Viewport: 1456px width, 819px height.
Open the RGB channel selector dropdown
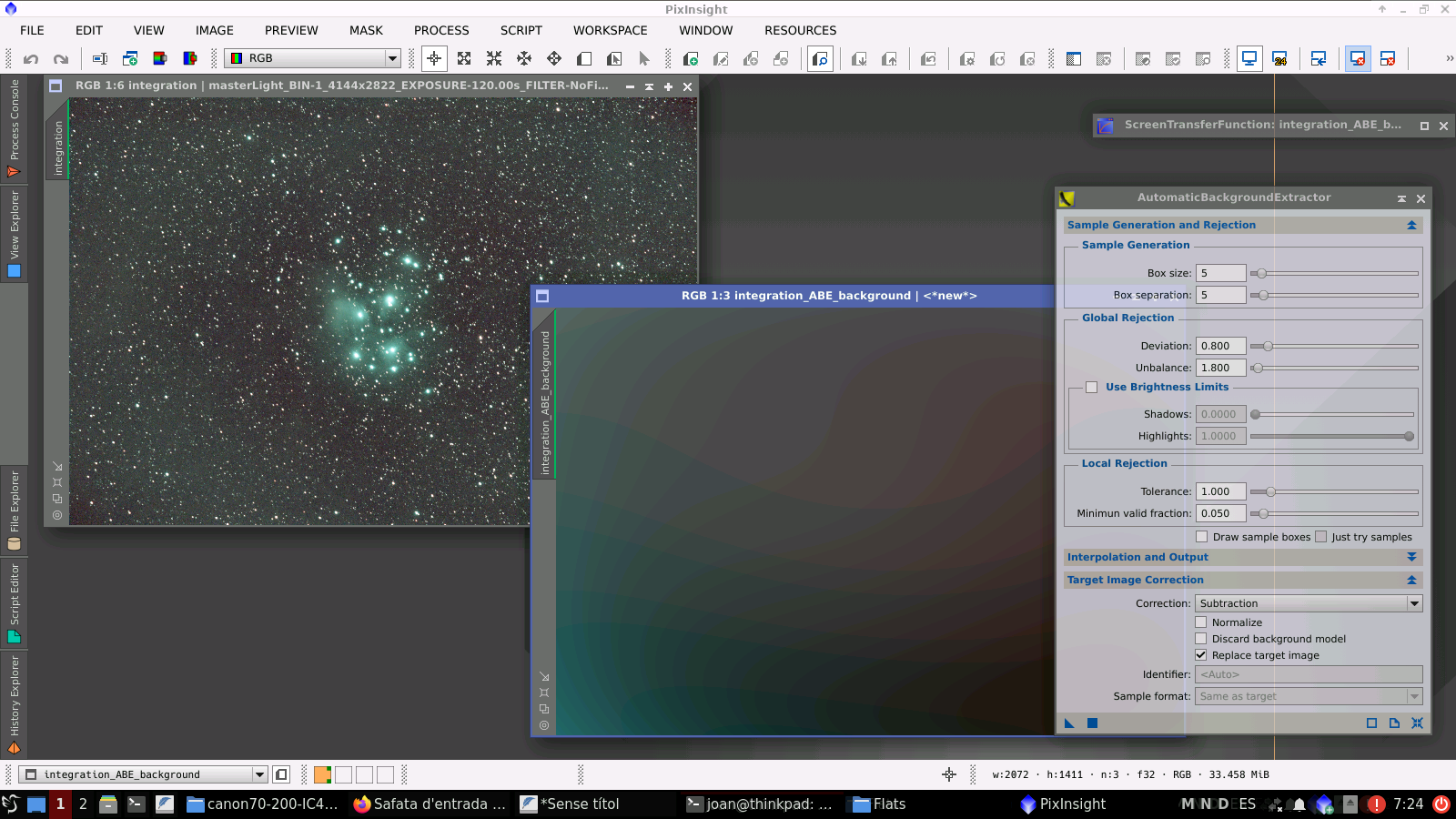391,57
